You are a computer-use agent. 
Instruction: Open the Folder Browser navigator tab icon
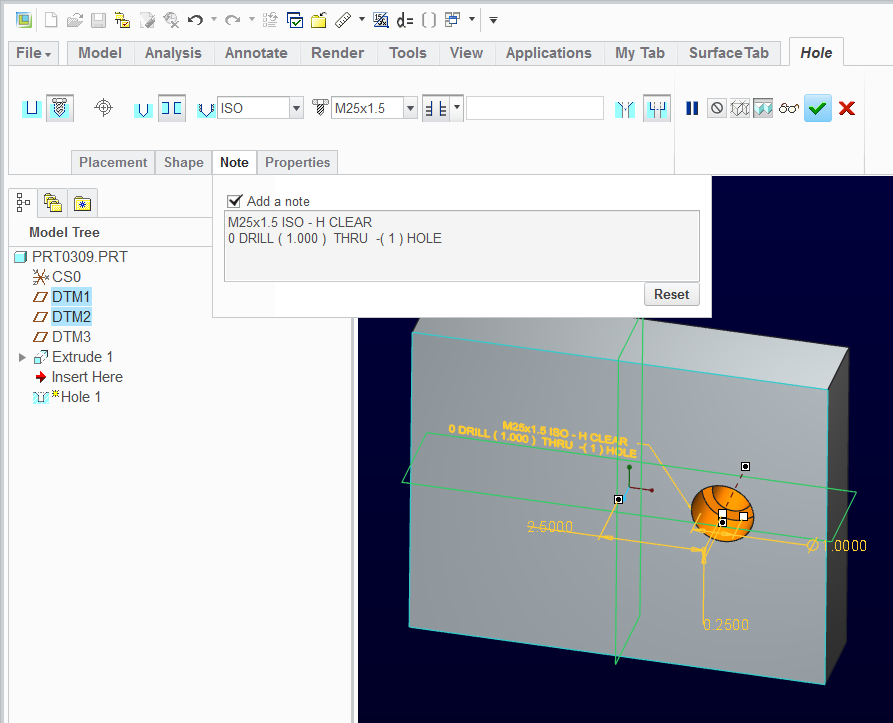tap(53, 203)
